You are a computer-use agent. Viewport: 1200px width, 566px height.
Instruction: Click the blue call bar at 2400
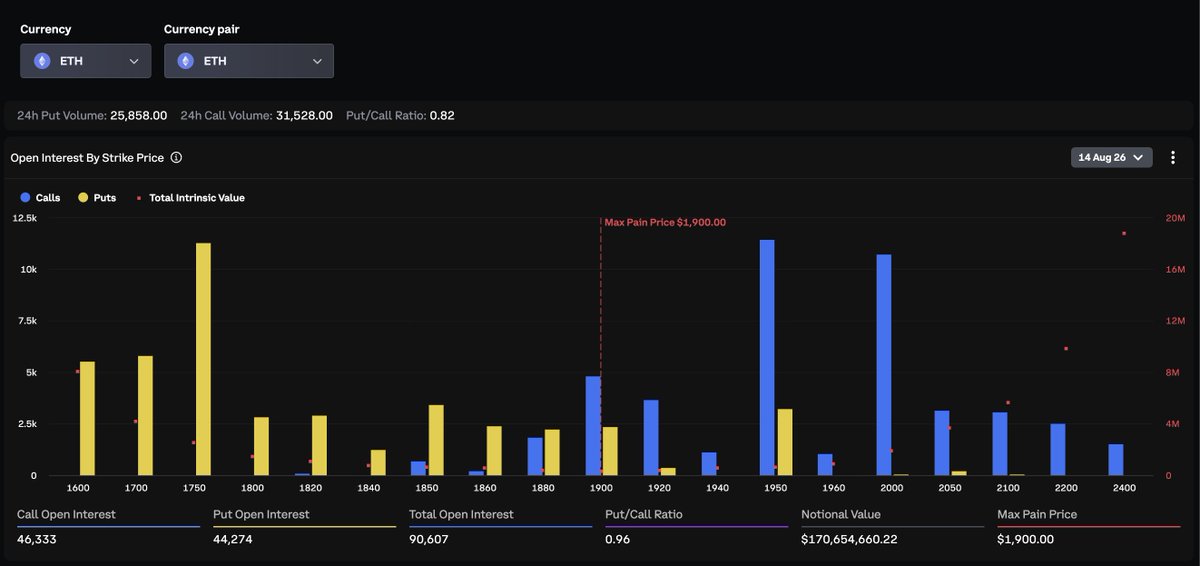pyautogui.click(x=1116, y=460)
